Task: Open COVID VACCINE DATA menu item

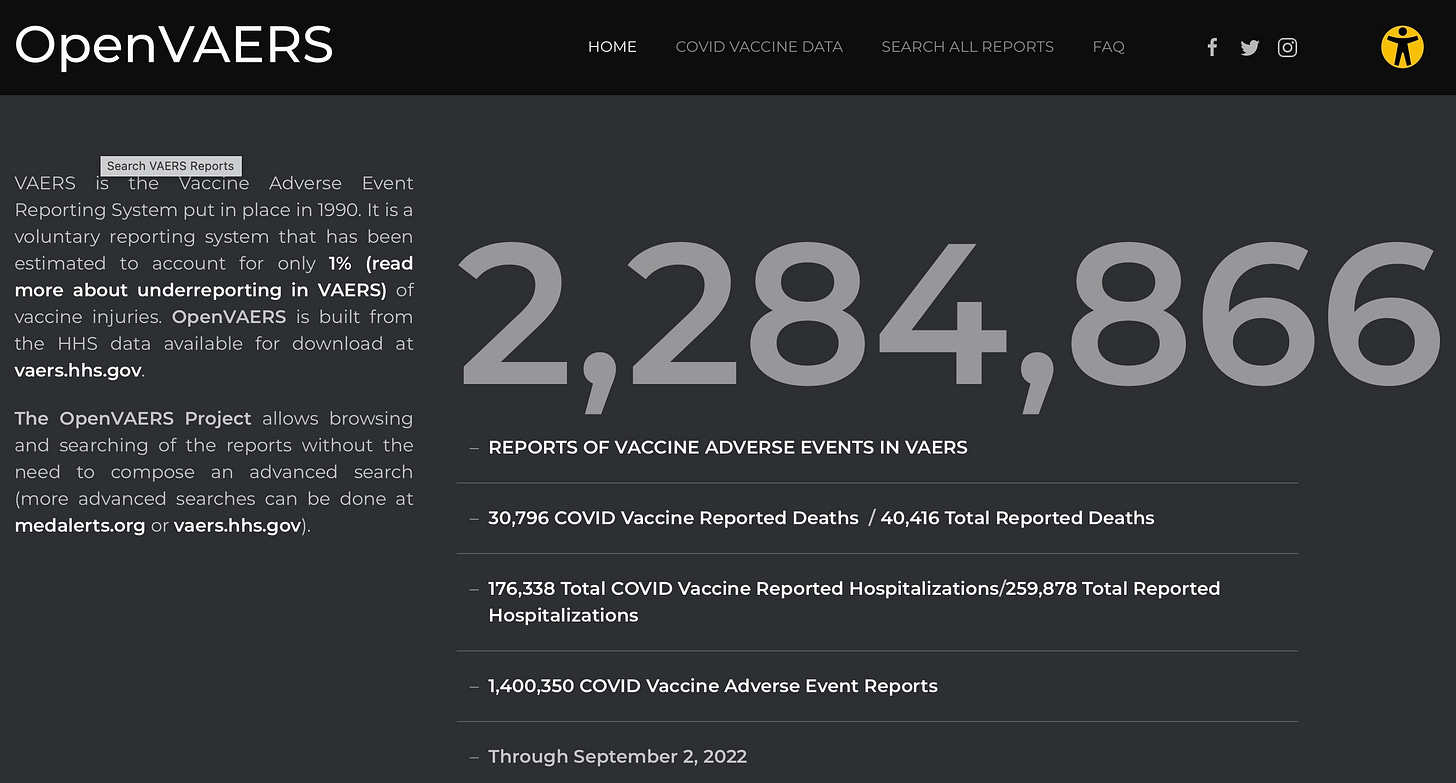Action: pos(759,47)
